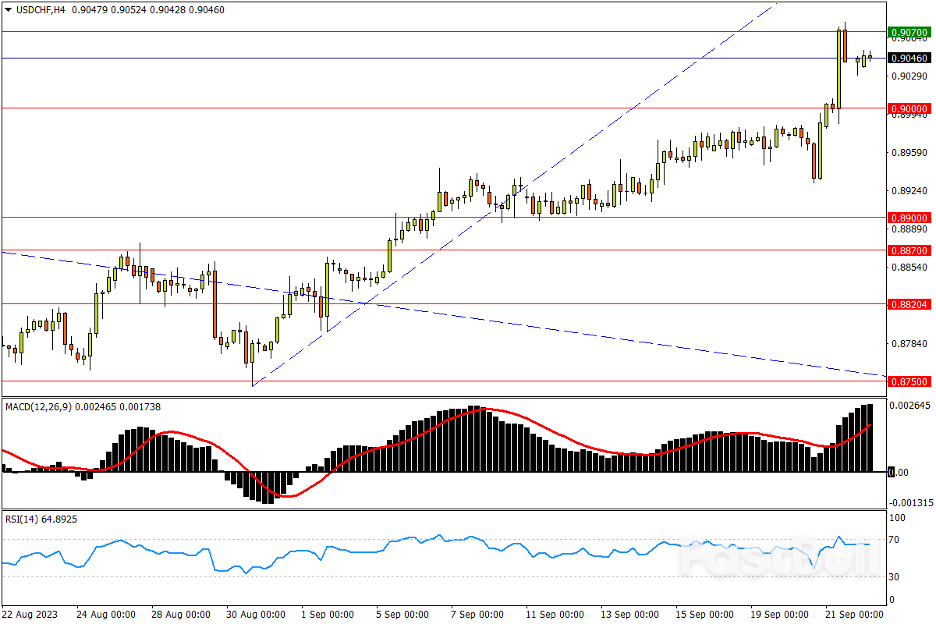Click the MACD 0.002645 scale value
This screenshot has width=936, height=624.
click(910, 406)
